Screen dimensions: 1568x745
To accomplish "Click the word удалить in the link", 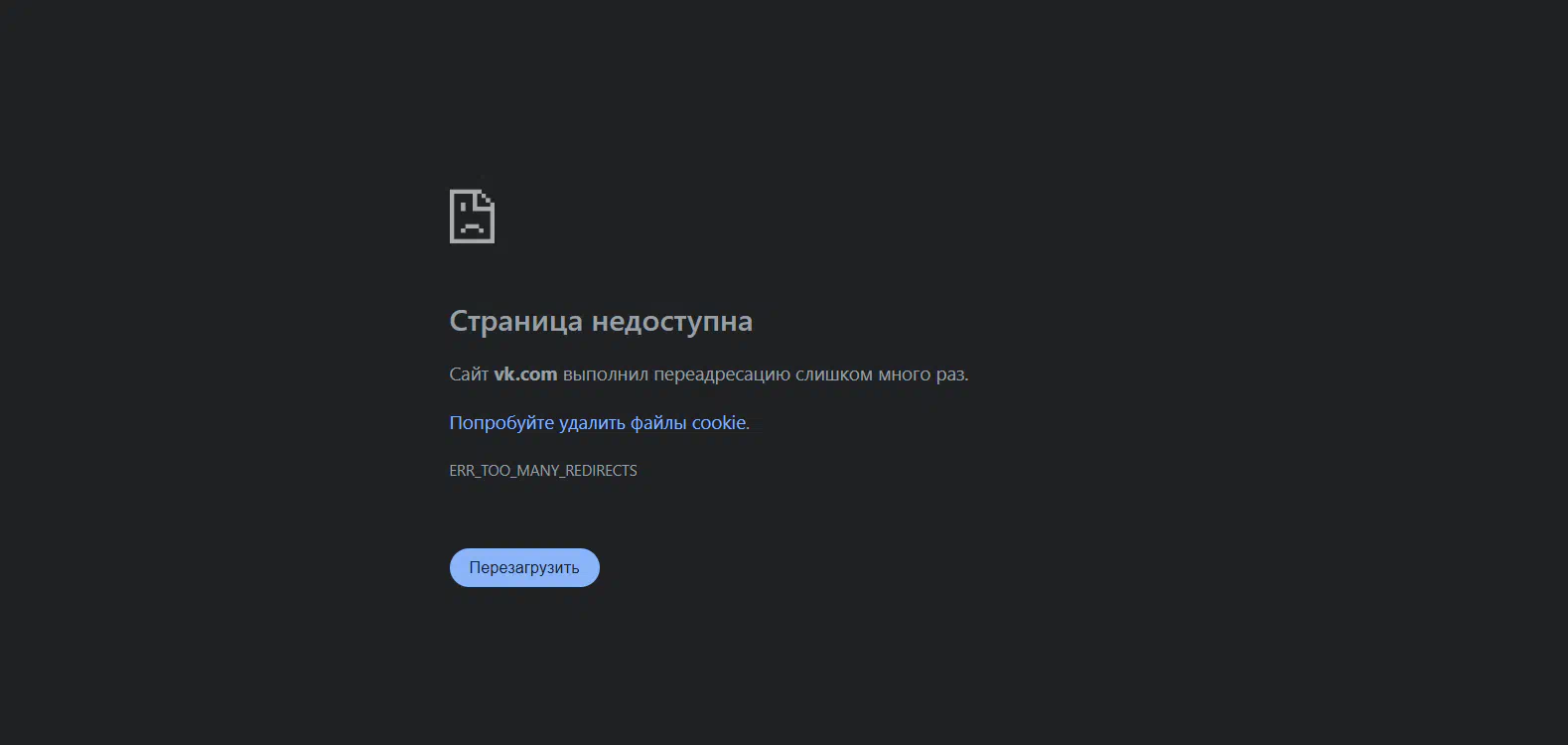I will pyautogui.click(x=592, y=423).
